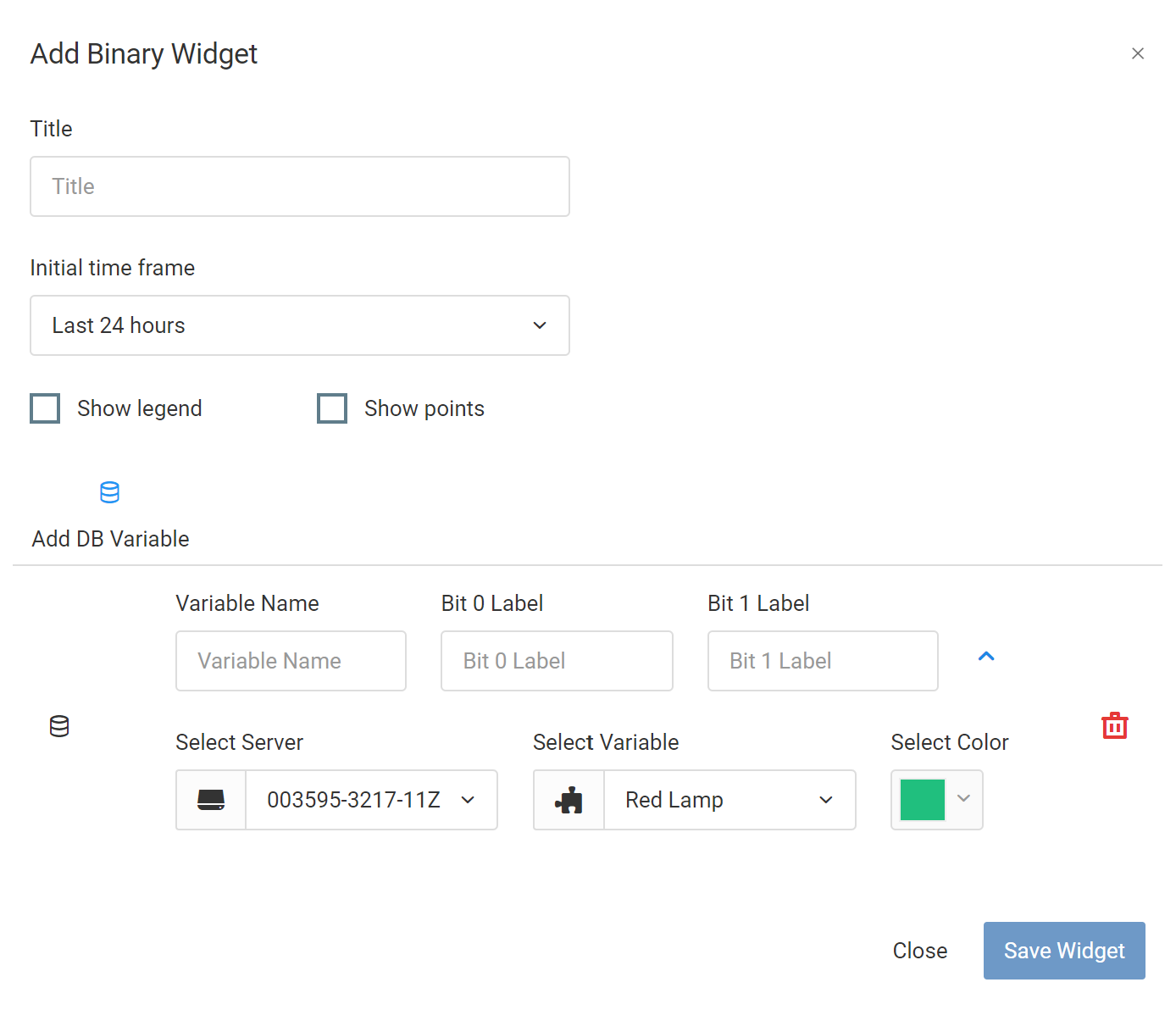Delete the variable row with trash icon
Screen dimensions: 1176x1010
pos(1114,725)
